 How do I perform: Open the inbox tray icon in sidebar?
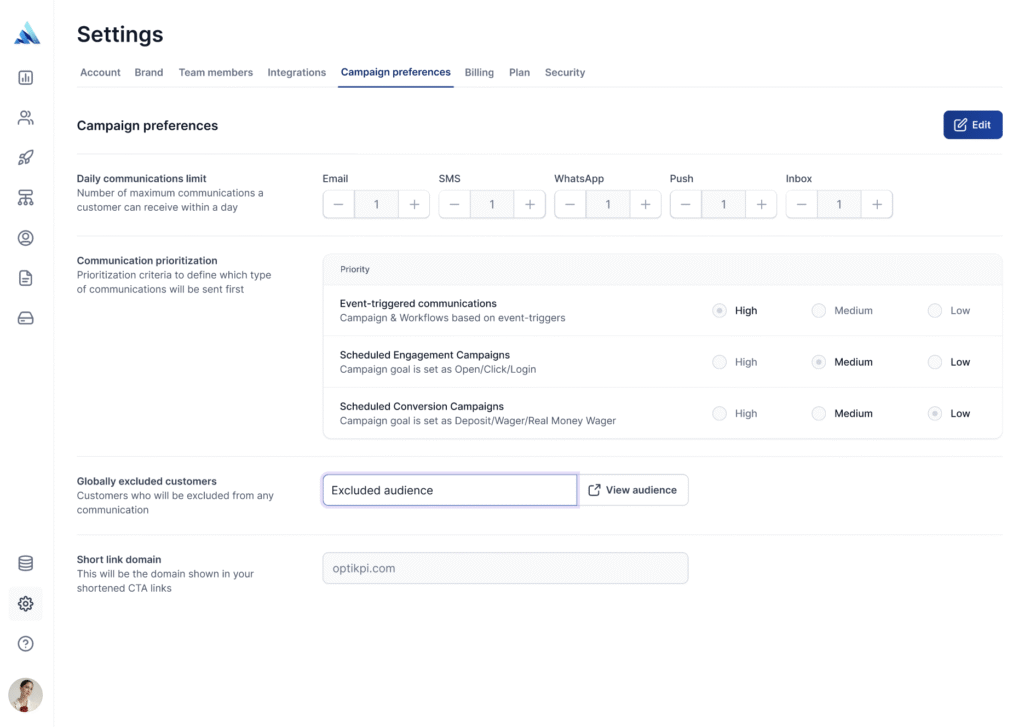(x=25, y=318)
